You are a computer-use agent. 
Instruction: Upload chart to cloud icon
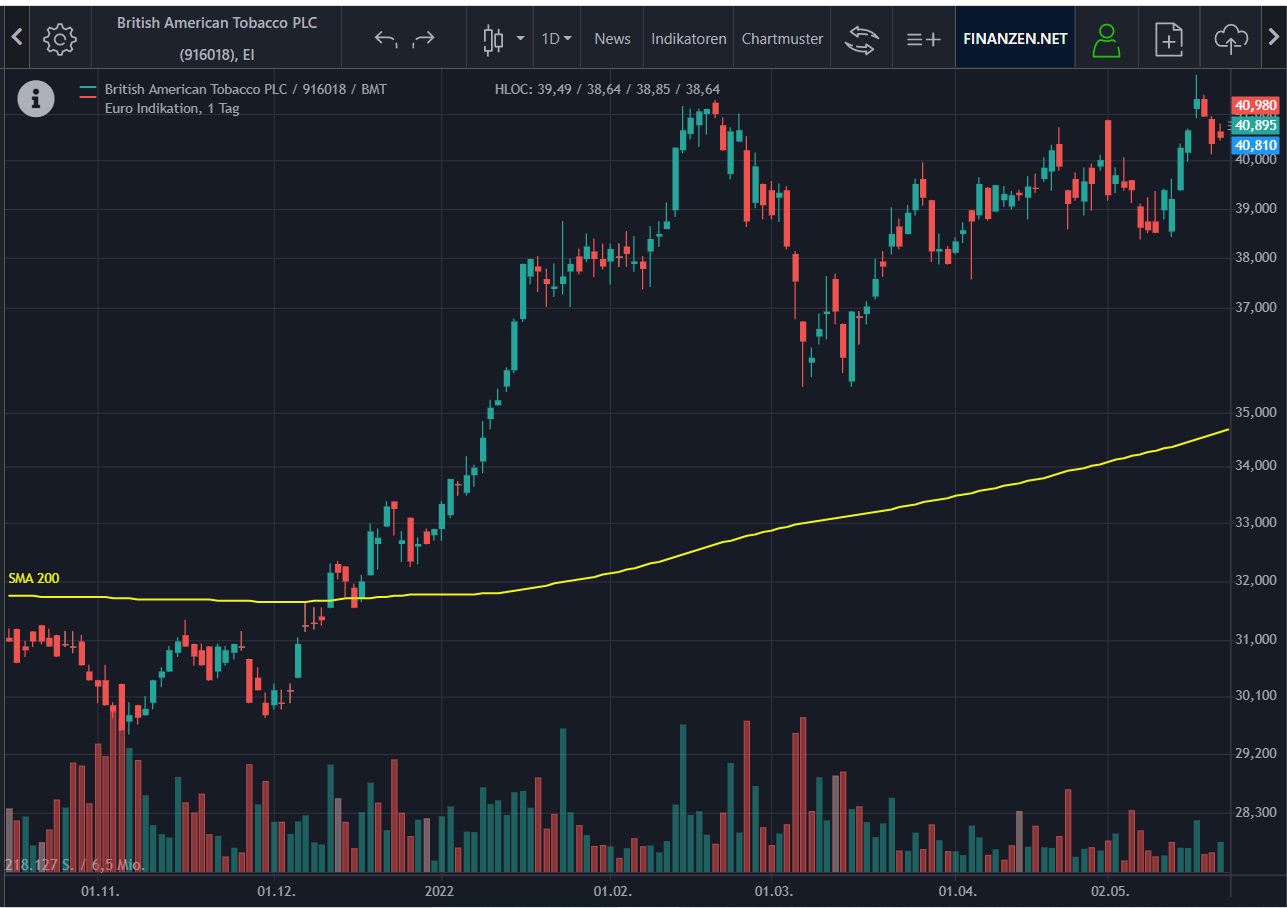tap(1231, 39)
